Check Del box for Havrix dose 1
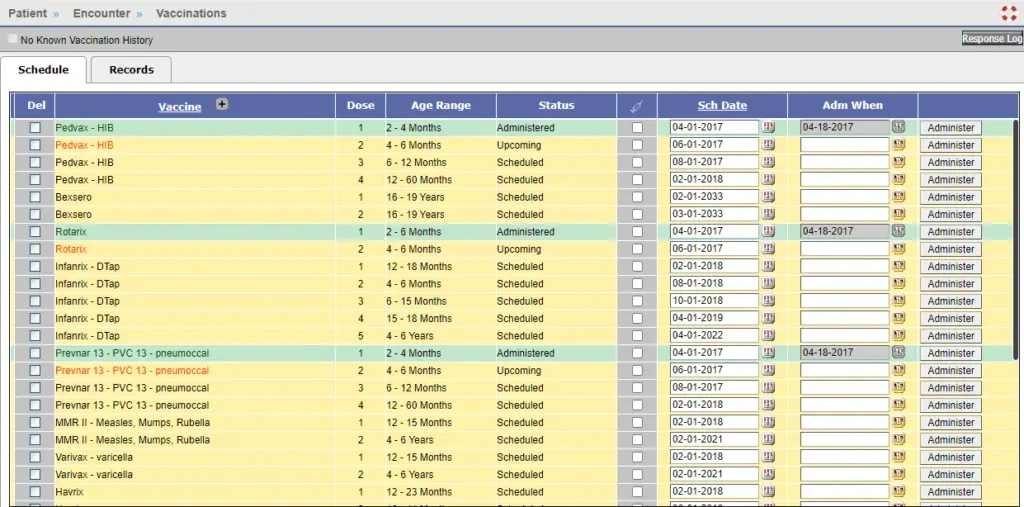Screen dimensions: 1024x507 pyautogui.click(x=35, y=491)
